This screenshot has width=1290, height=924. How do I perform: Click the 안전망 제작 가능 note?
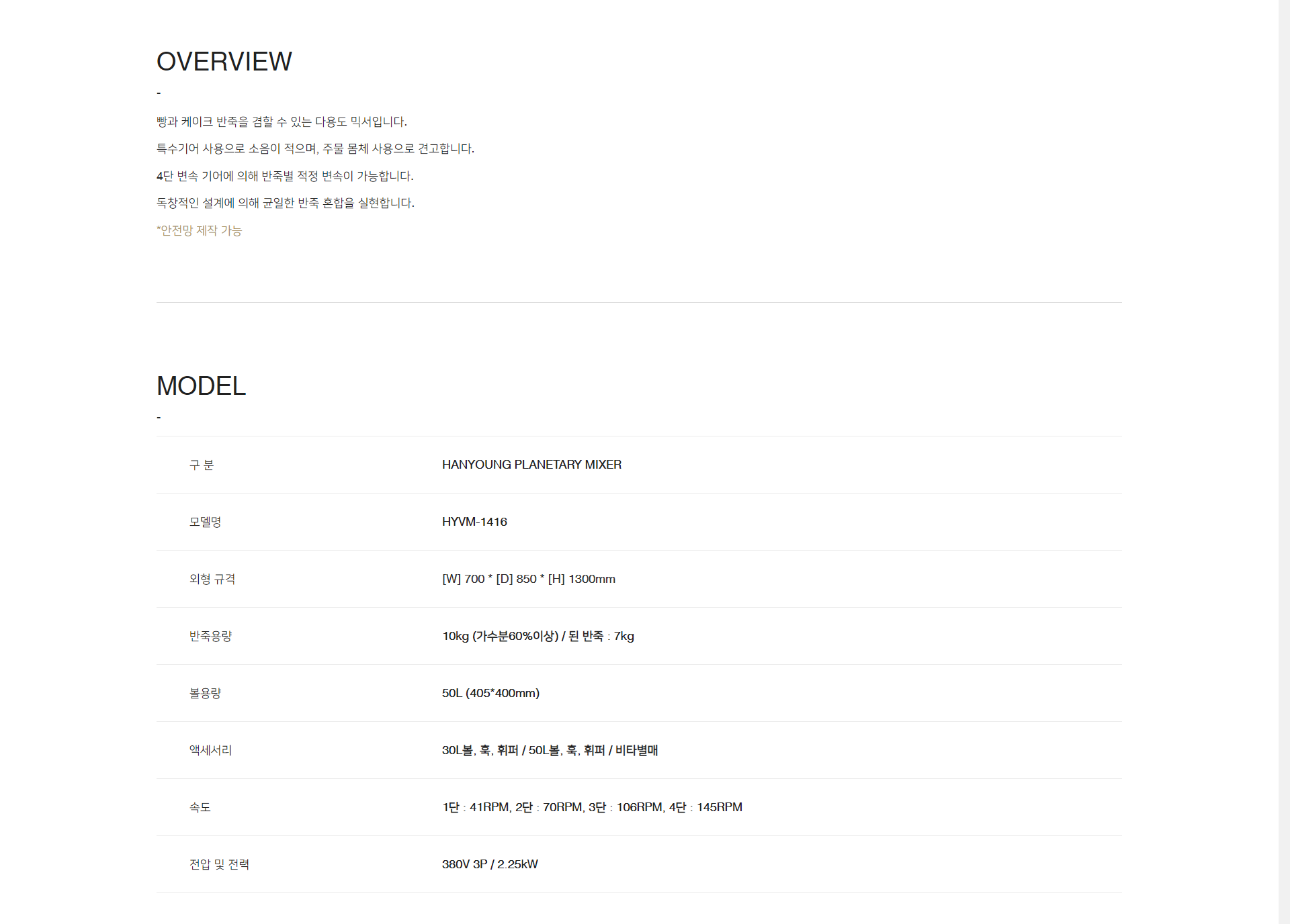click(x=199, y=230)
